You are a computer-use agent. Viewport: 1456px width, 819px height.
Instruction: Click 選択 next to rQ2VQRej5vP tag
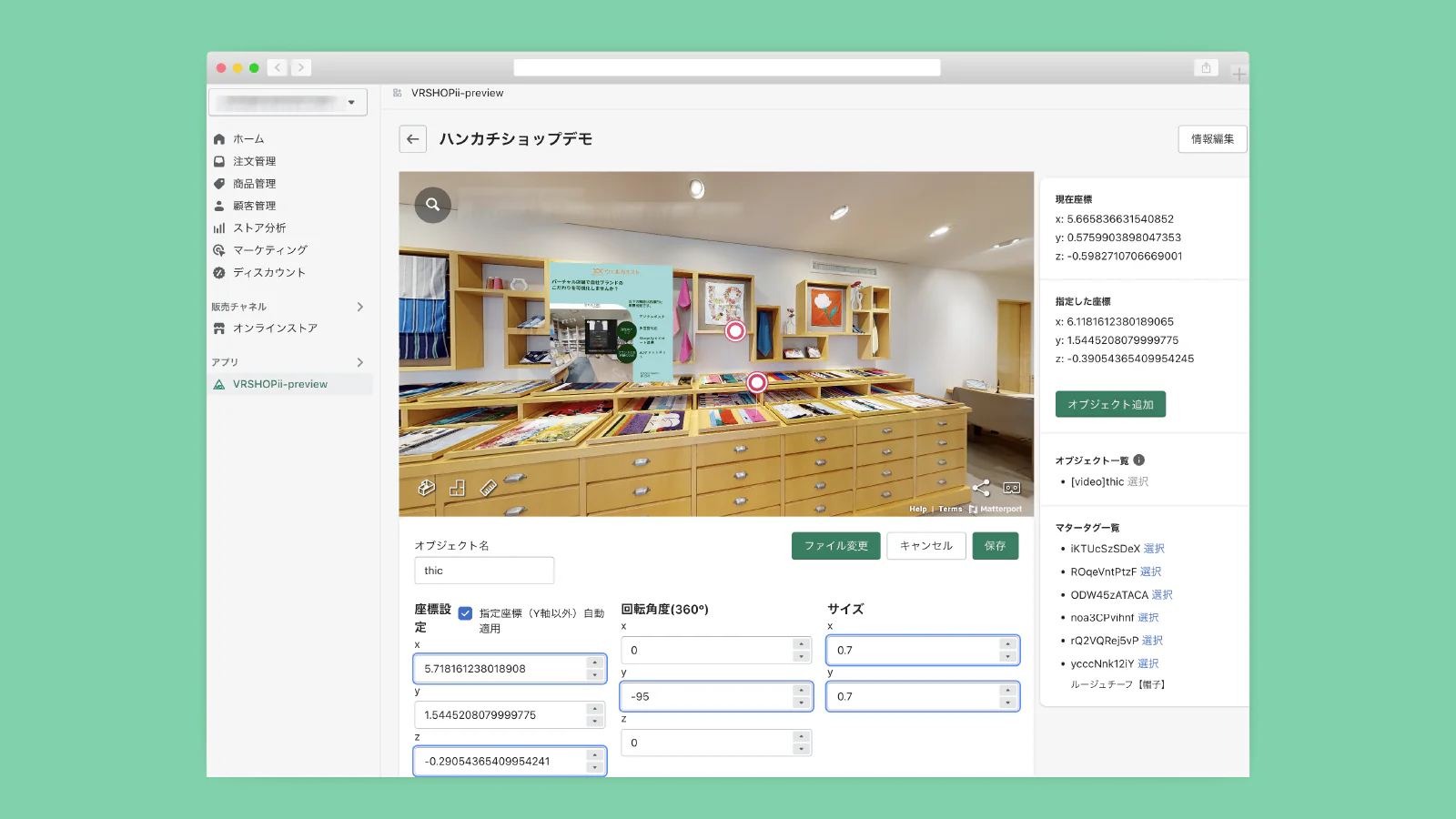click(1152, 641)
